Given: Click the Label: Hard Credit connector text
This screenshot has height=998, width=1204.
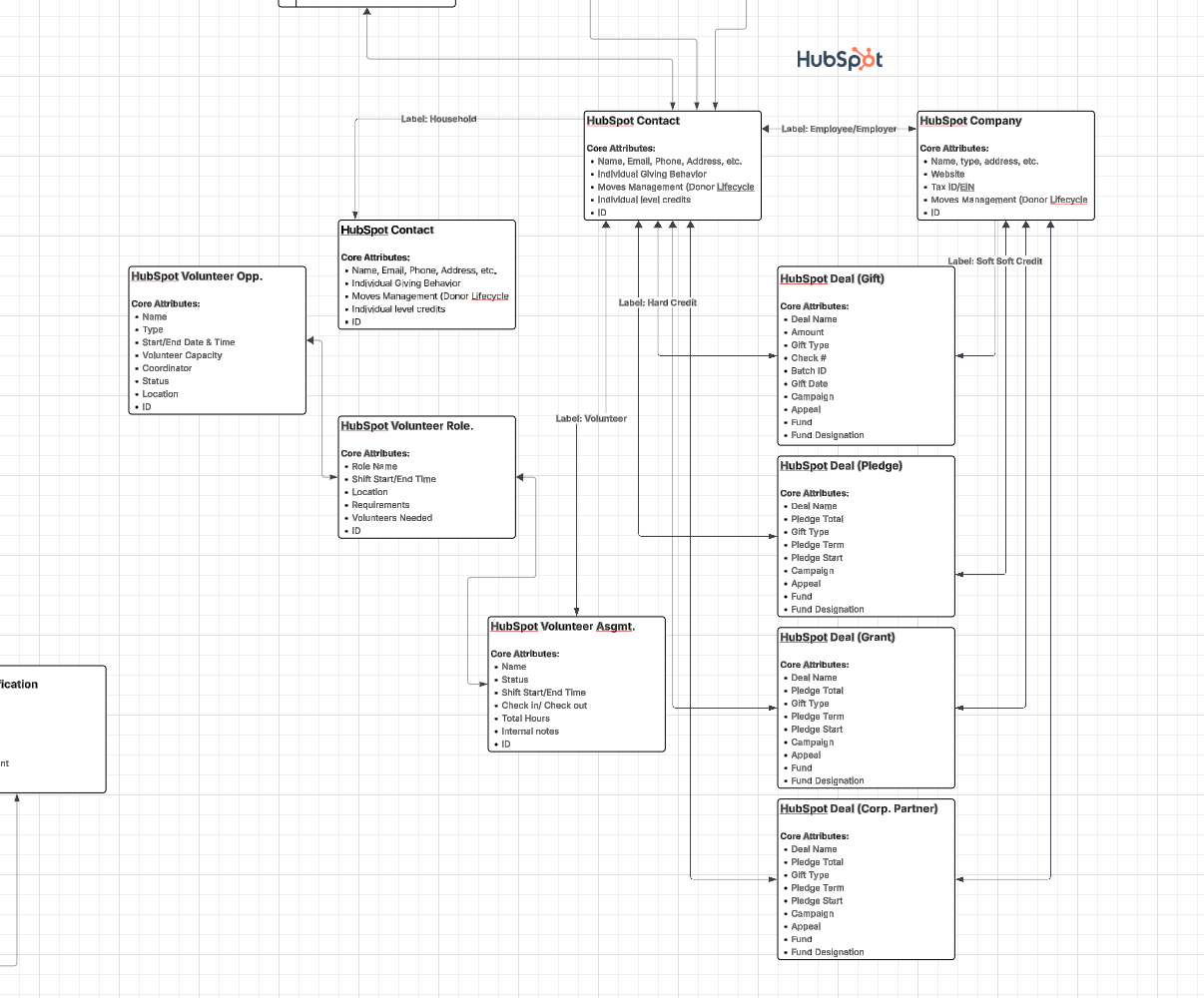Looking at the screenshot, I should pos(657,302).
